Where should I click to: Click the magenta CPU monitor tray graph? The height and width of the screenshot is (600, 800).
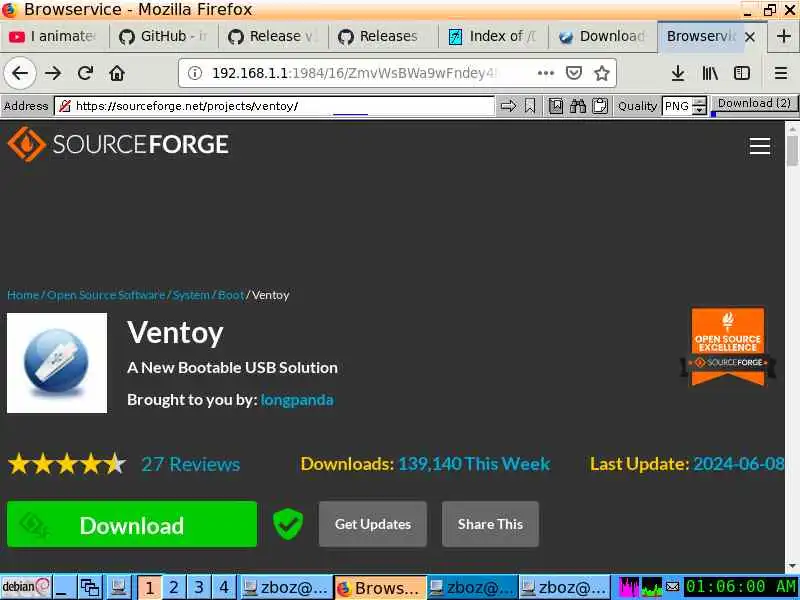pyautogui.click(x=629, y=587)
